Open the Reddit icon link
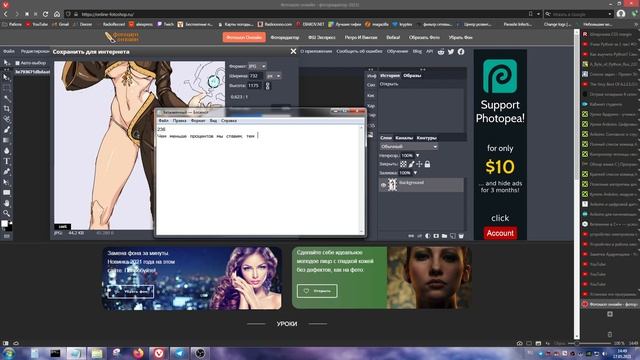This screenshot has width=640, height=360. pyautogui.click(x=441, y=52)
